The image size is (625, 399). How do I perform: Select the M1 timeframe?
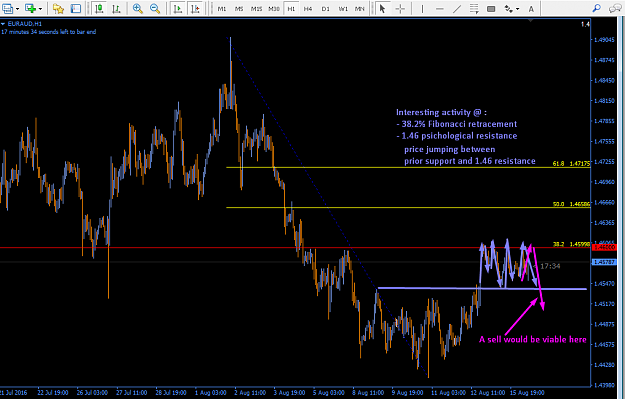tap(222, 9)
